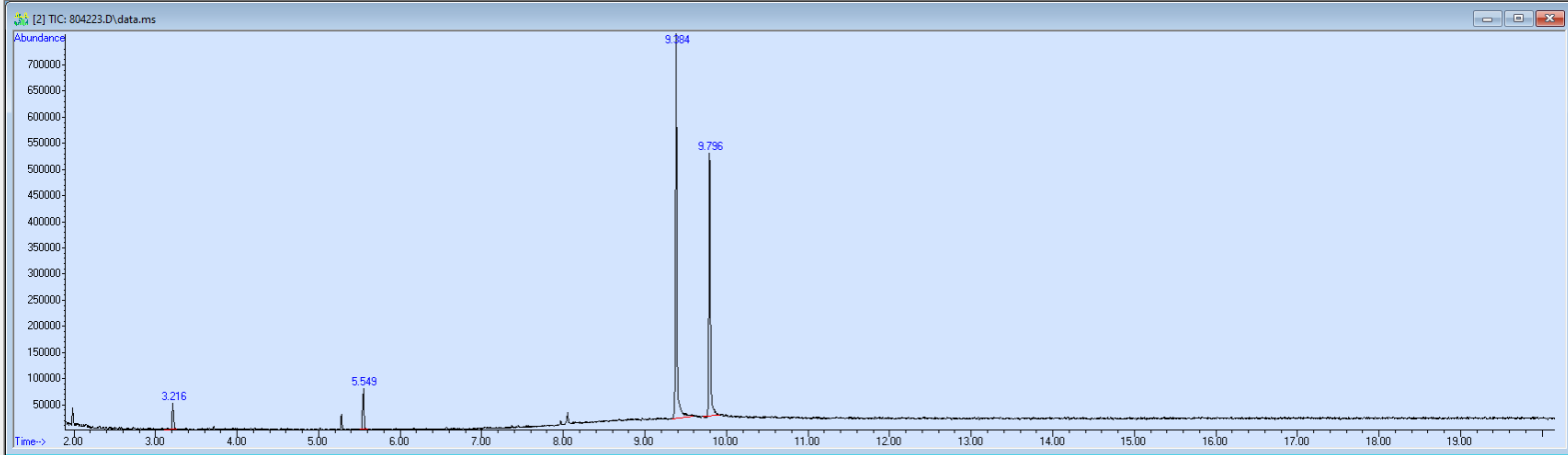Viewport: 1568px width, 455px height.
Task: Click the 9.00 time axis value
Action: tap(645, 441)
